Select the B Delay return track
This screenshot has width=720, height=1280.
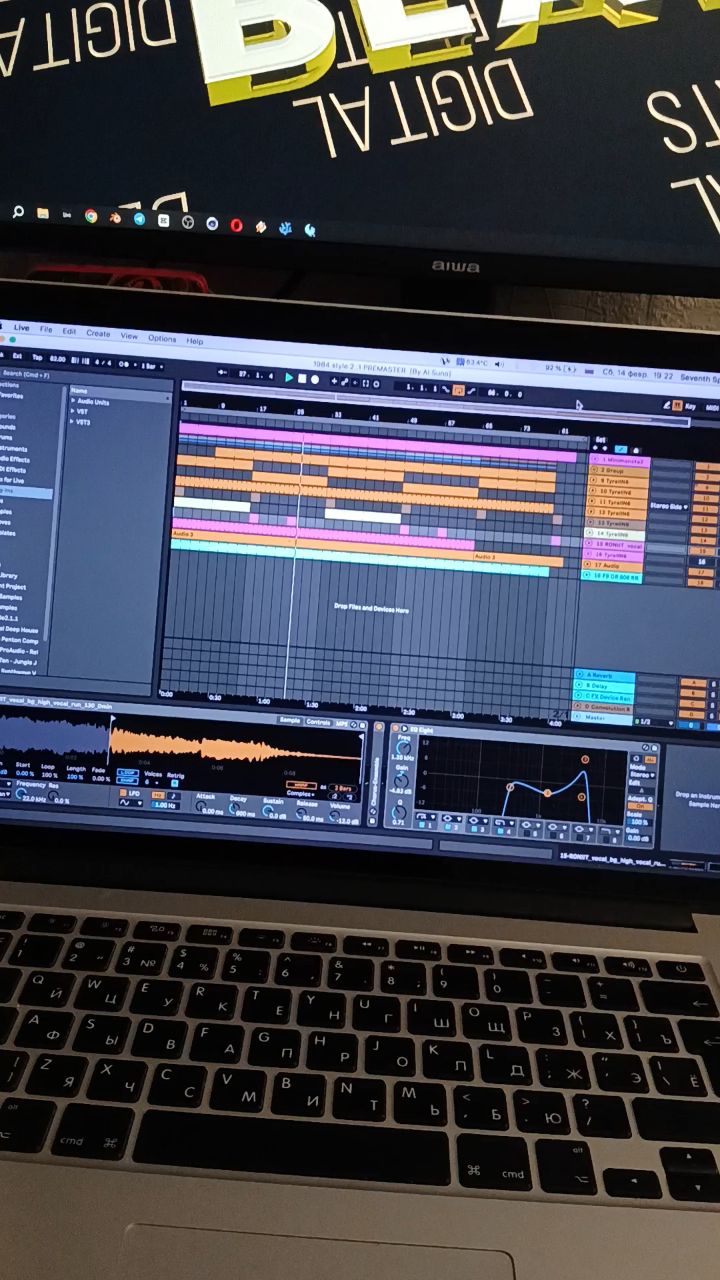coord(603,687)
